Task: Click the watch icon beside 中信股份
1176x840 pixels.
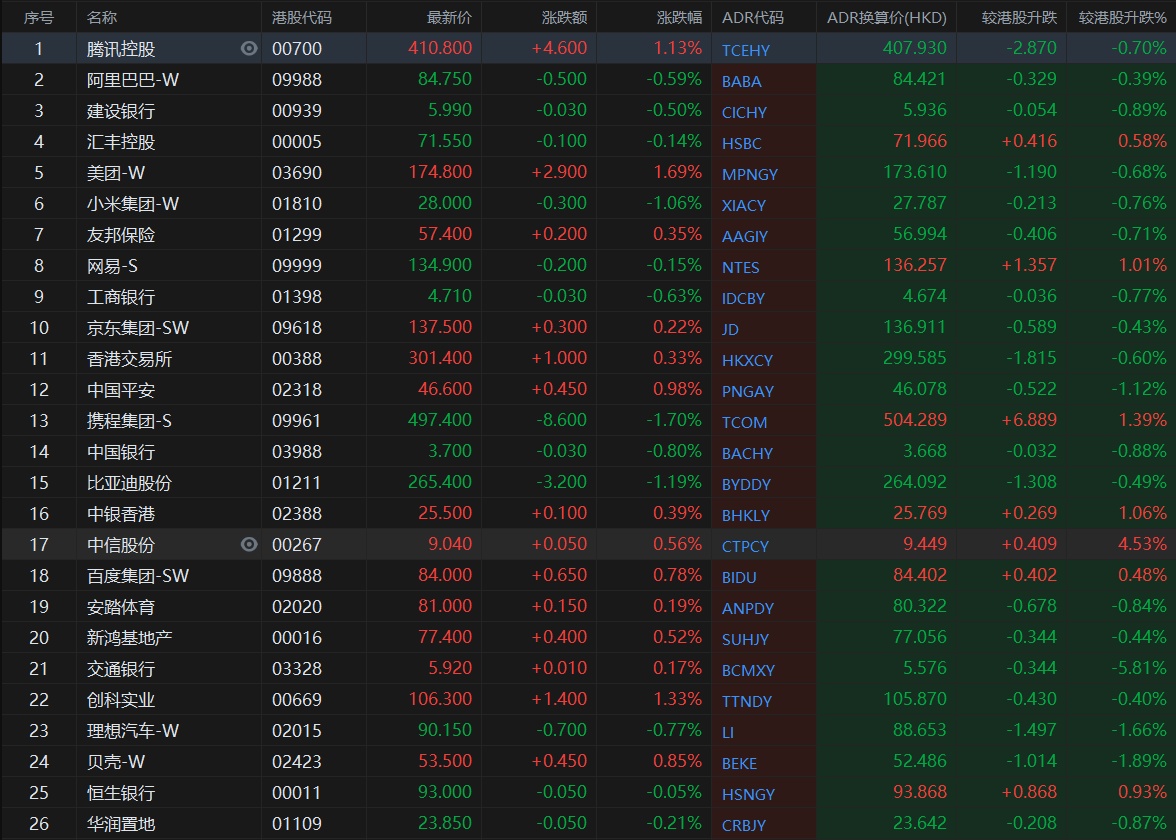Action: [x=249, y=544]
